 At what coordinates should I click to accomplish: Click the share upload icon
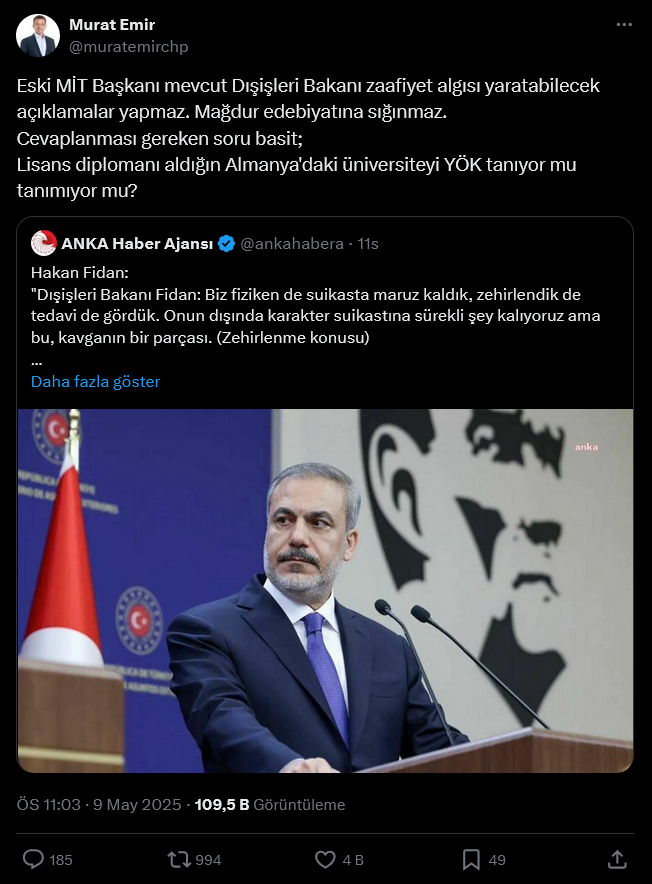[x=617, y=859]
